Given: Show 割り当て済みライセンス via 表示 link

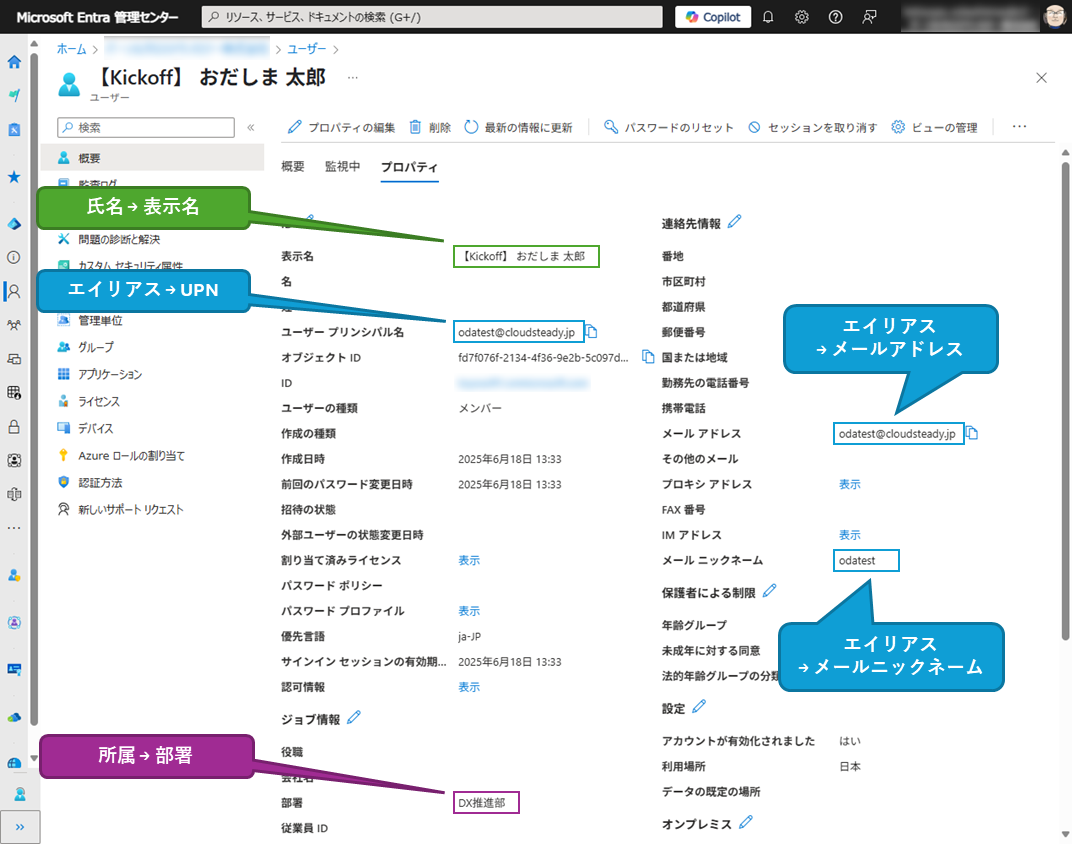Looking at the screenshot, I should (469, 560).
